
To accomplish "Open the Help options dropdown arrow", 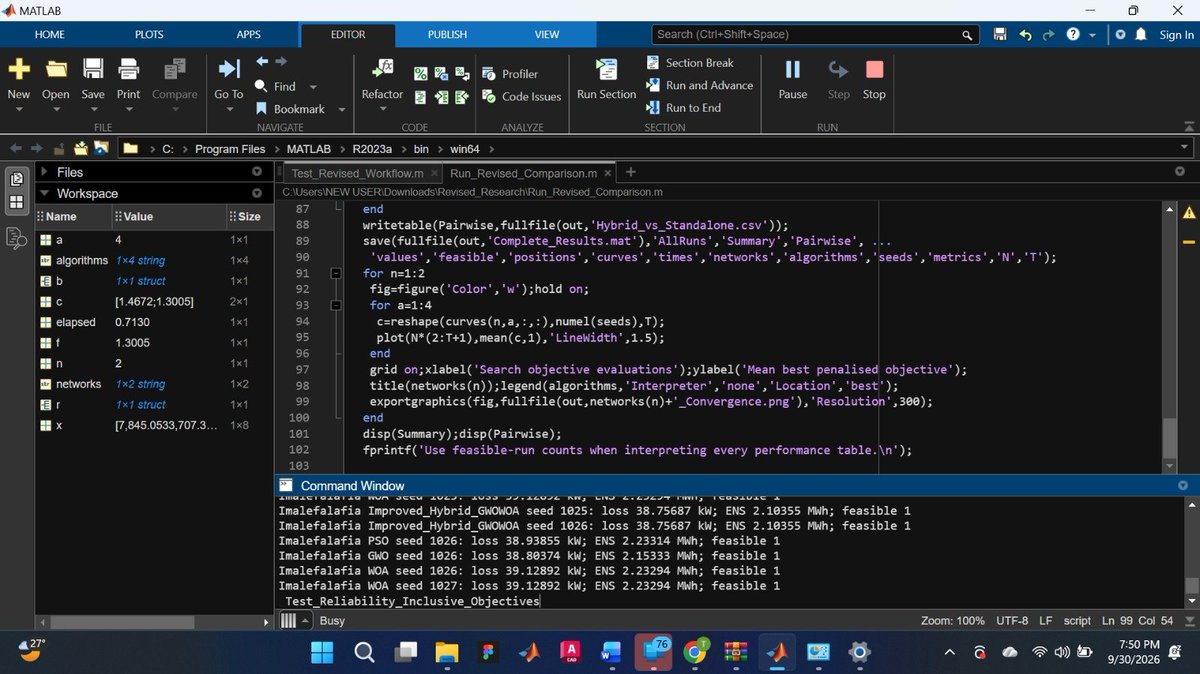I will click(x=1092, y=35).
